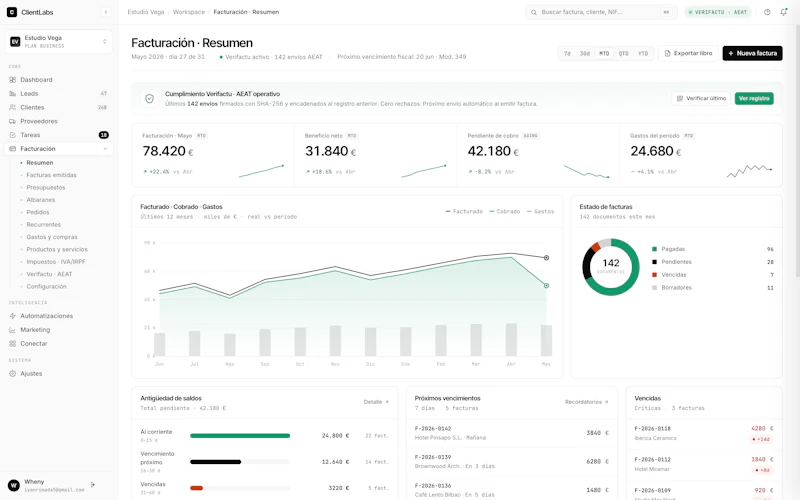Click the Estudio Vega EV avatar

coord(15,41)
